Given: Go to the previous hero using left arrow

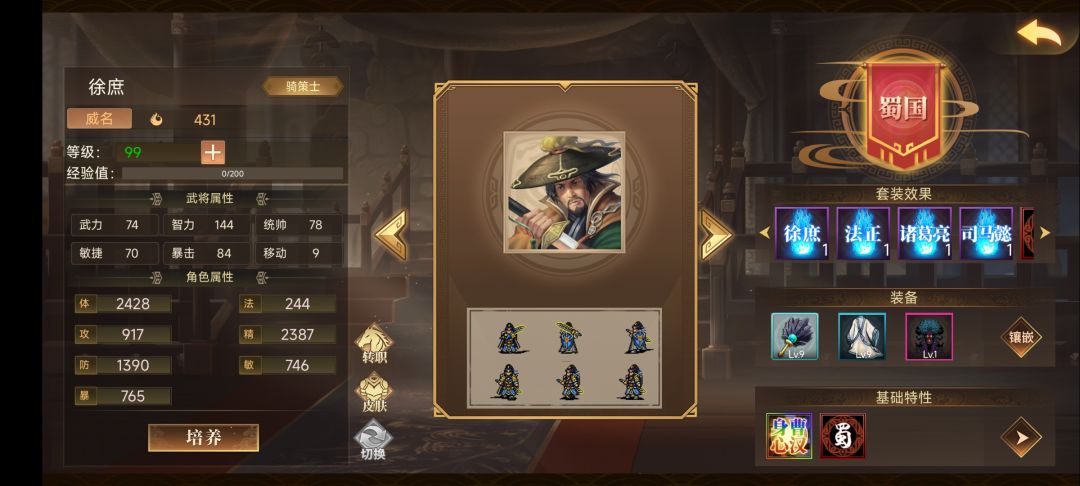Looking at the screenshot, I should (x=391, y=235).
